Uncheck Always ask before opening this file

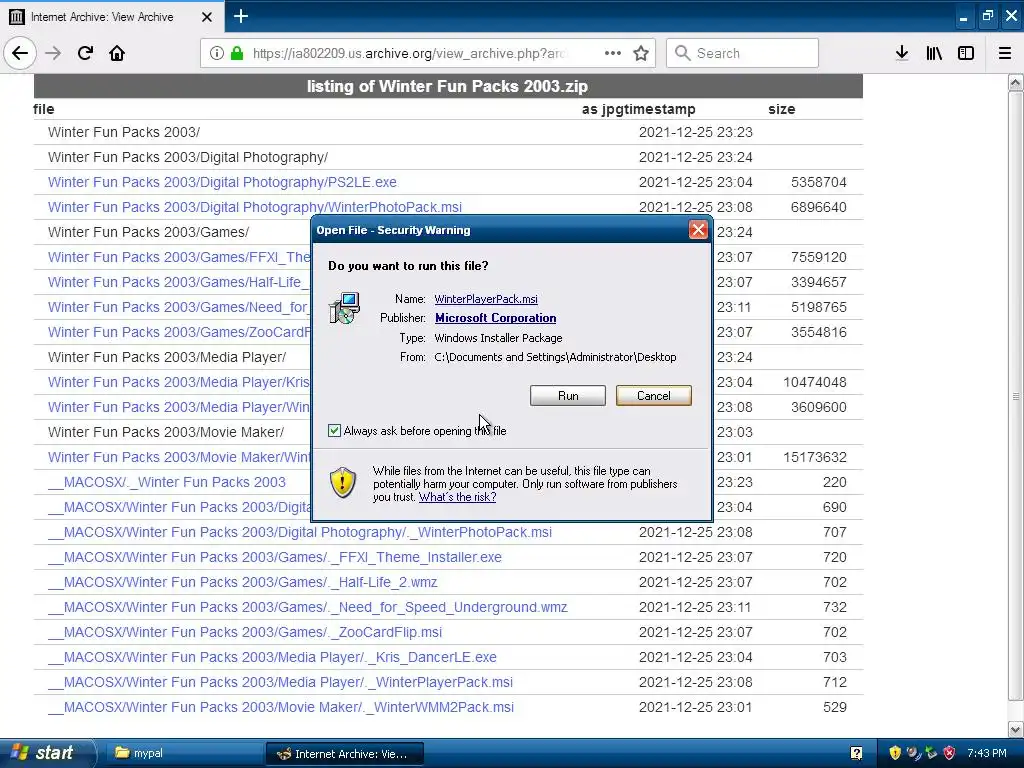pos(334,430)
